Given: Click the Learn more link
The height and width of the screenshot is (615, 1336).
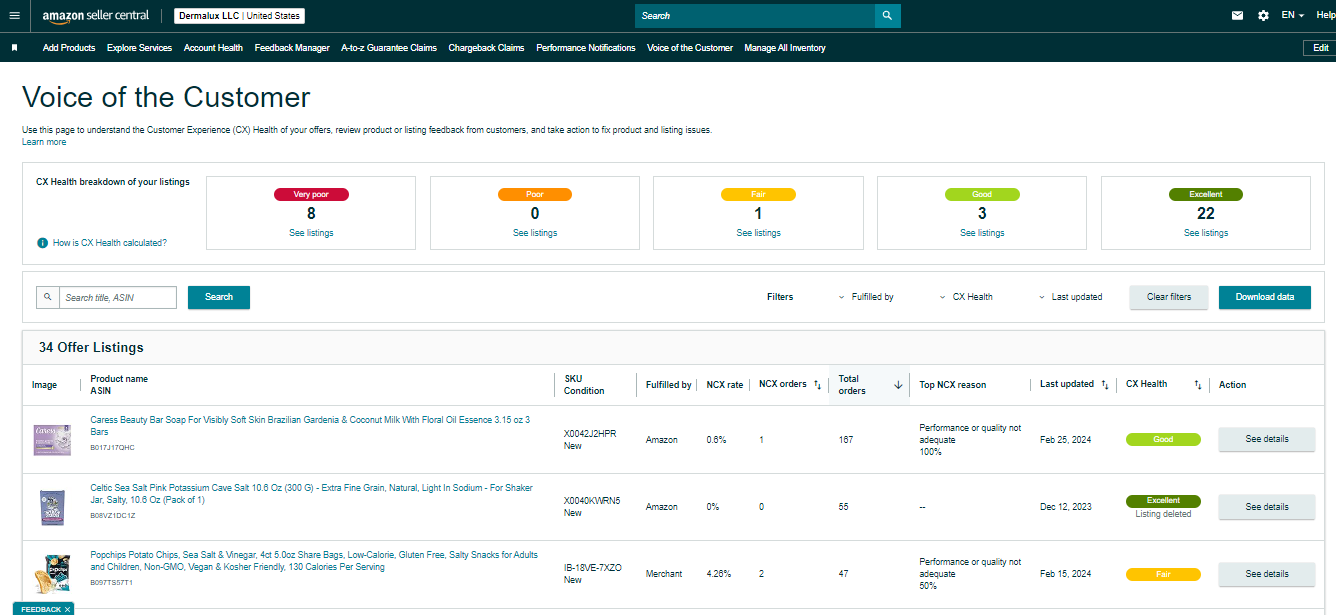Looking at the screenshot, I should tap(44, 142).
